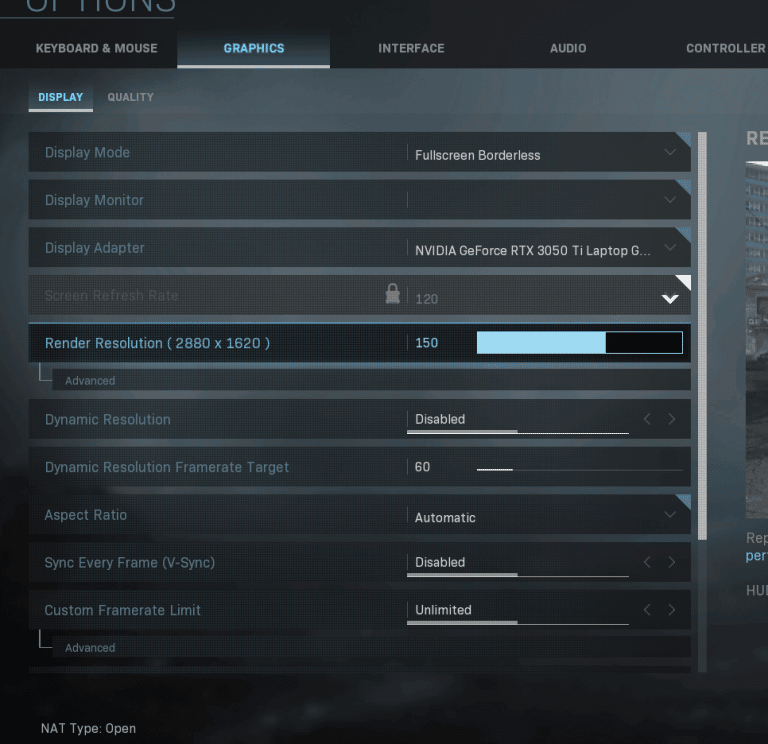
Task: Toggle the V-Sync Disabled setting value
Action: coord(441,562)
